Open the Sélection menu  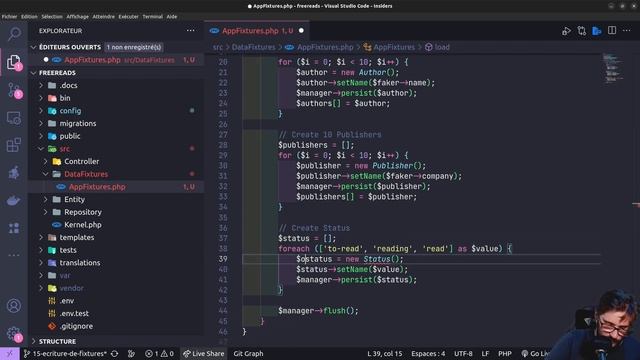pyautogui.click(x=52, y=17)
